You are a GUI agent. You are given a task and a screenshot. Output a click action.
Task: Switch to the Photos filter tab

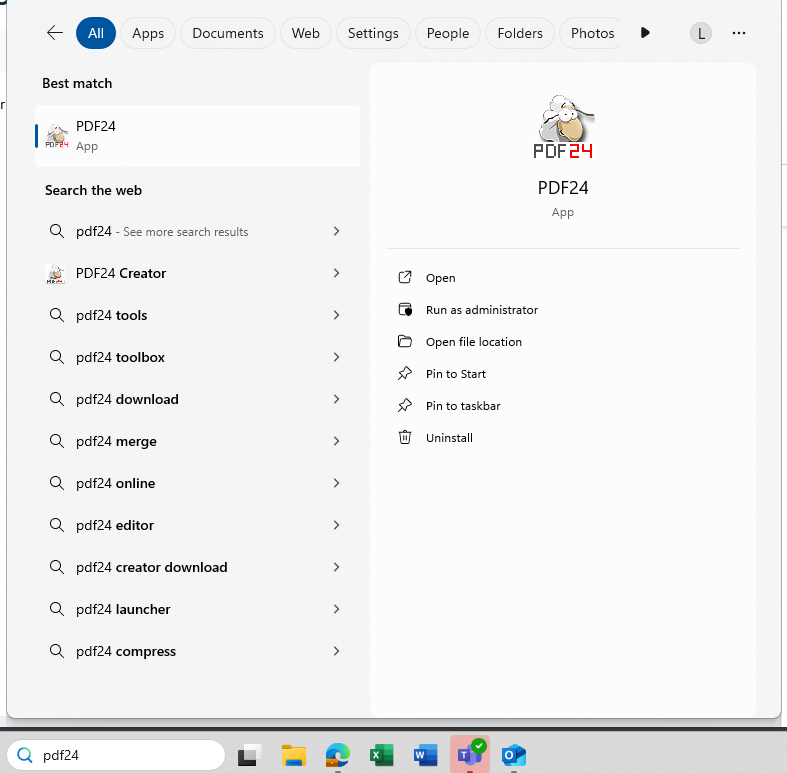(590, 33)
